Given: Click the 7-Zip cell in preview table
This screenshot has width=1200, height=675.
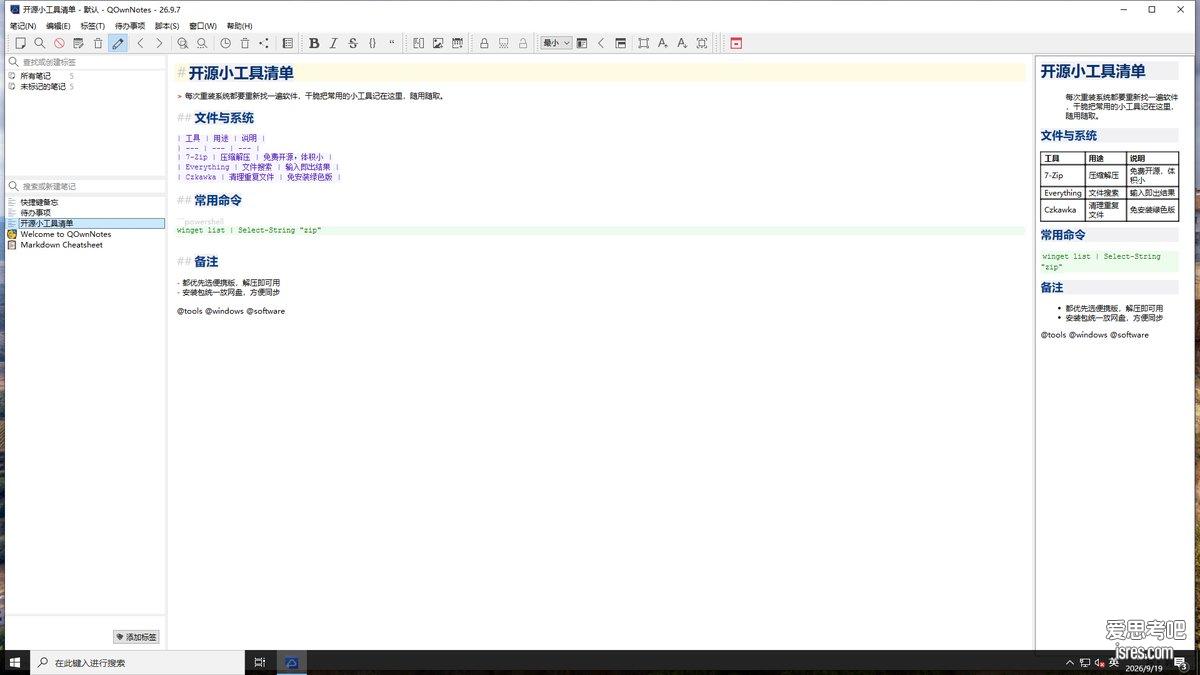Looking at the screenshot, I should coord(1063,175).
